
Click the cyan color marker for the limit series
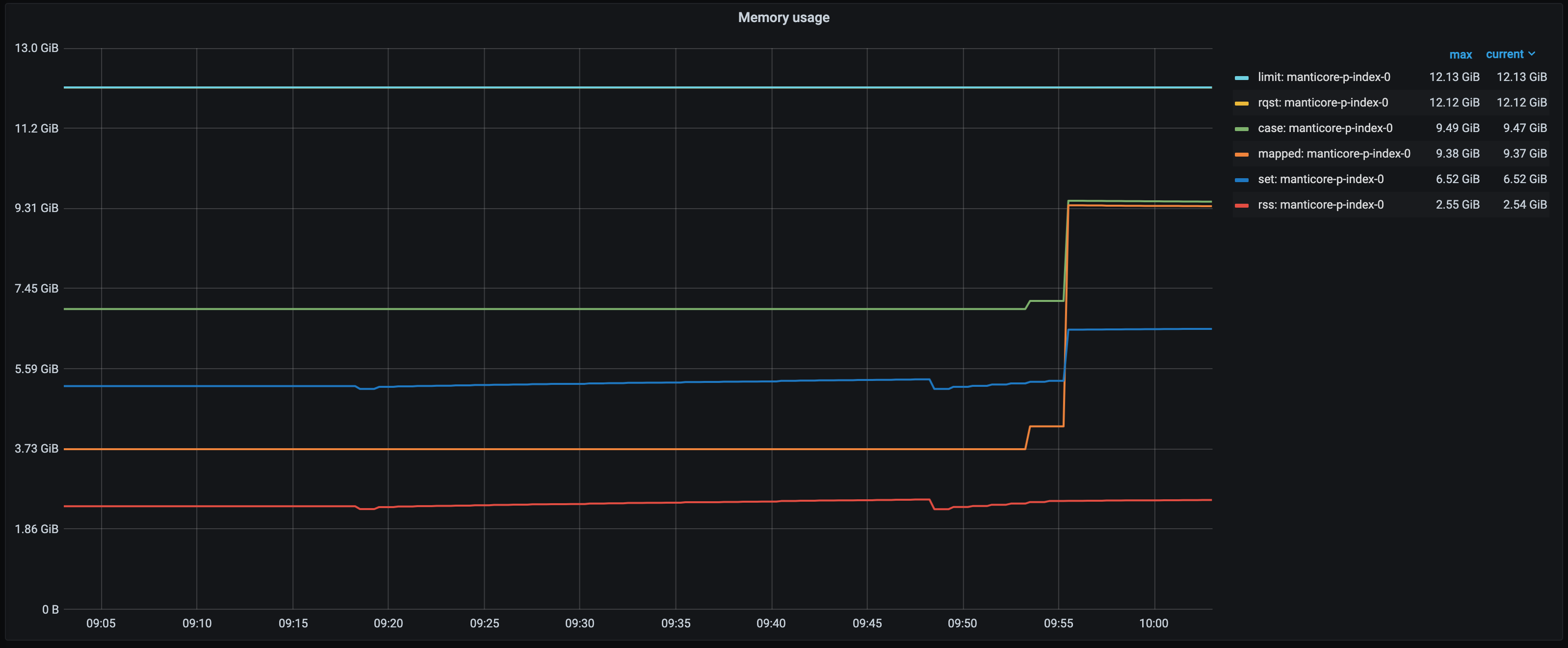(1242, 77)
